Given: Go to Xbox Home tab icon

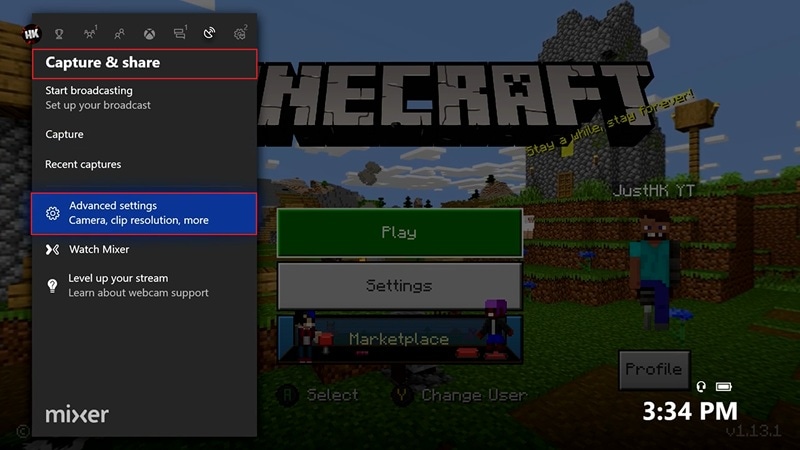Looking at the screenshot, I should coord(149,34).
